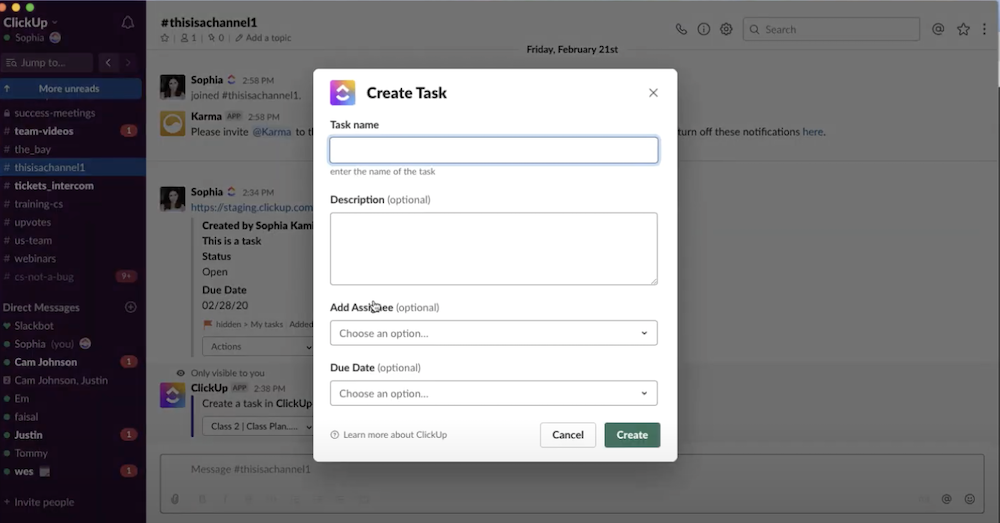The width and height of the screenshot is (1000, 523).
Task: Click the Search field in header
Action: [x=831, y=29]
